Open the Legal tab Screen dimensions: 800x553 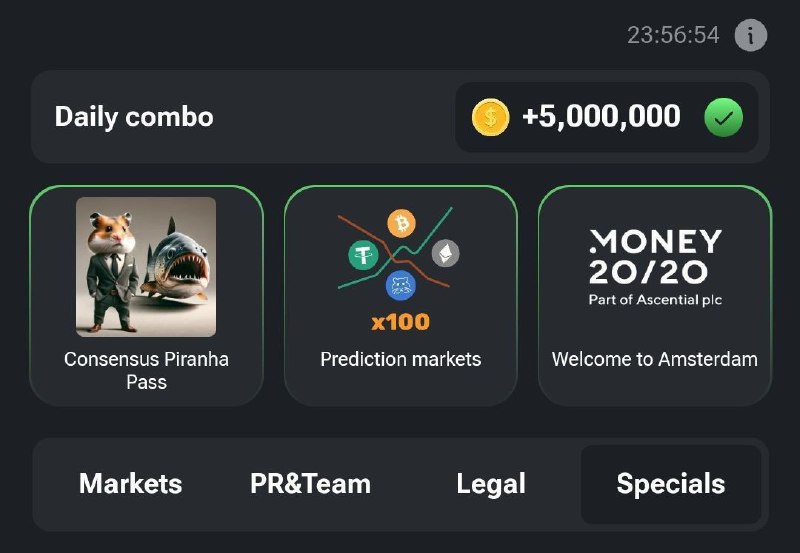[491, 484]
